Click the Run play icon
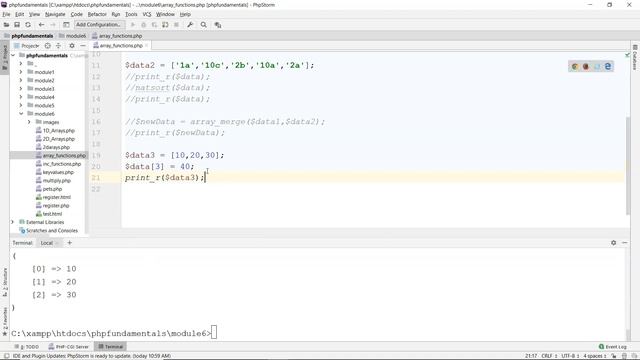Viewport: 640px width, 360px height. [x=133, y=25]
